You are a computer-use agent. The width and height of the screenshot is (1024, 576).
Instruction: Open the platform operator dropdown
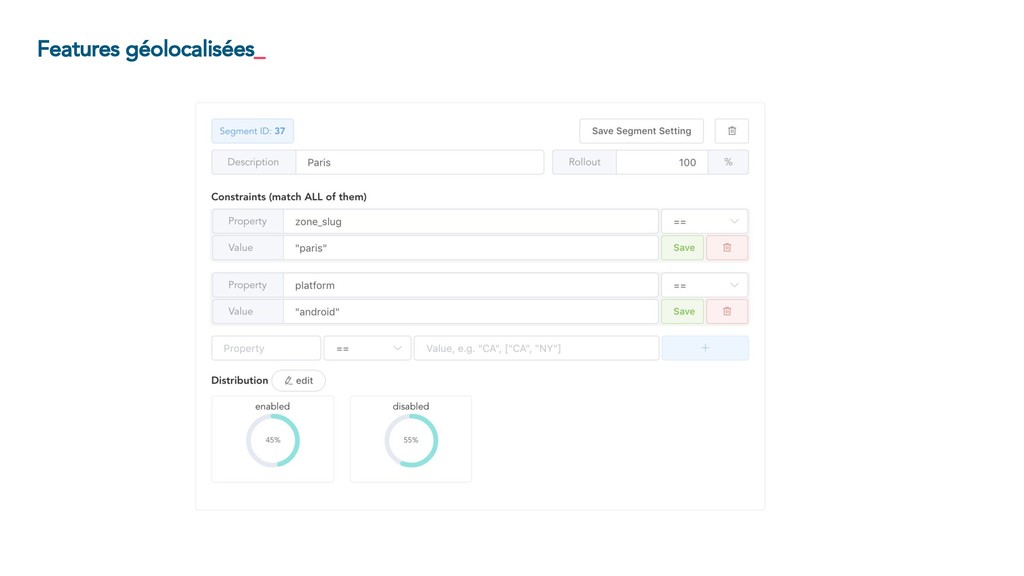pyautogui.click(x=704, y=285)
